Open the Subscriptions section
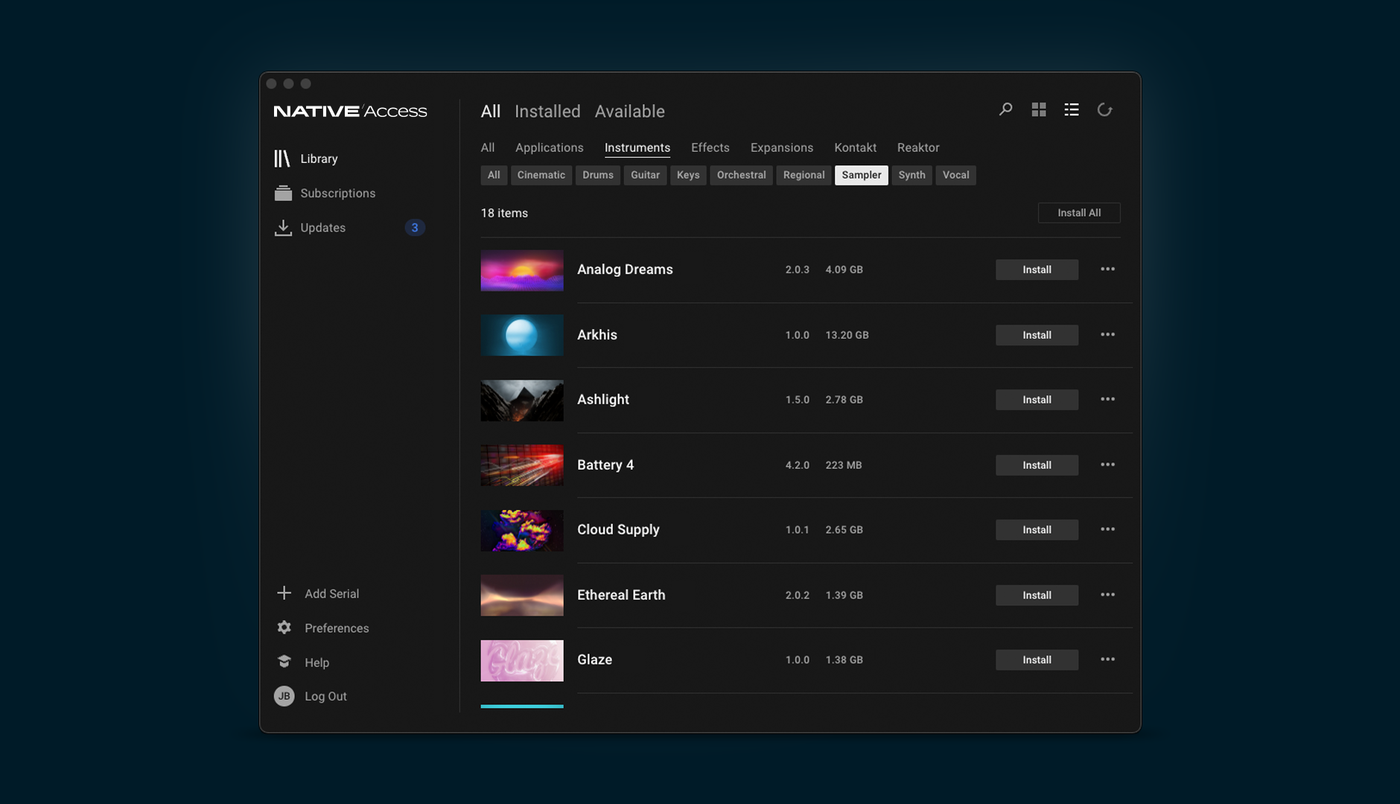Viewport: 1400px width, 804px height. click(x=338, y=193)
